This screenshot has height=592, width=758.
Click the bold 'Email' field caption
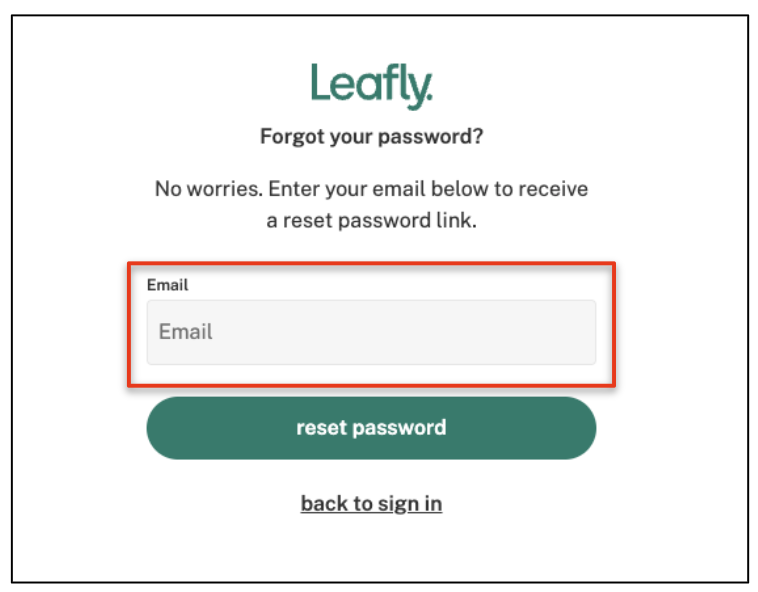coord(167,285)
